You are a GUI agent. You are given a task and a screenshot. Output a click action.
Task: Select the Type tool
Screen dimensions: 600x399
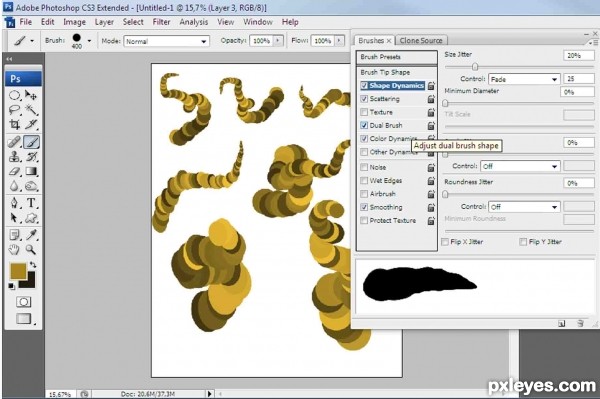coord(31,203)
